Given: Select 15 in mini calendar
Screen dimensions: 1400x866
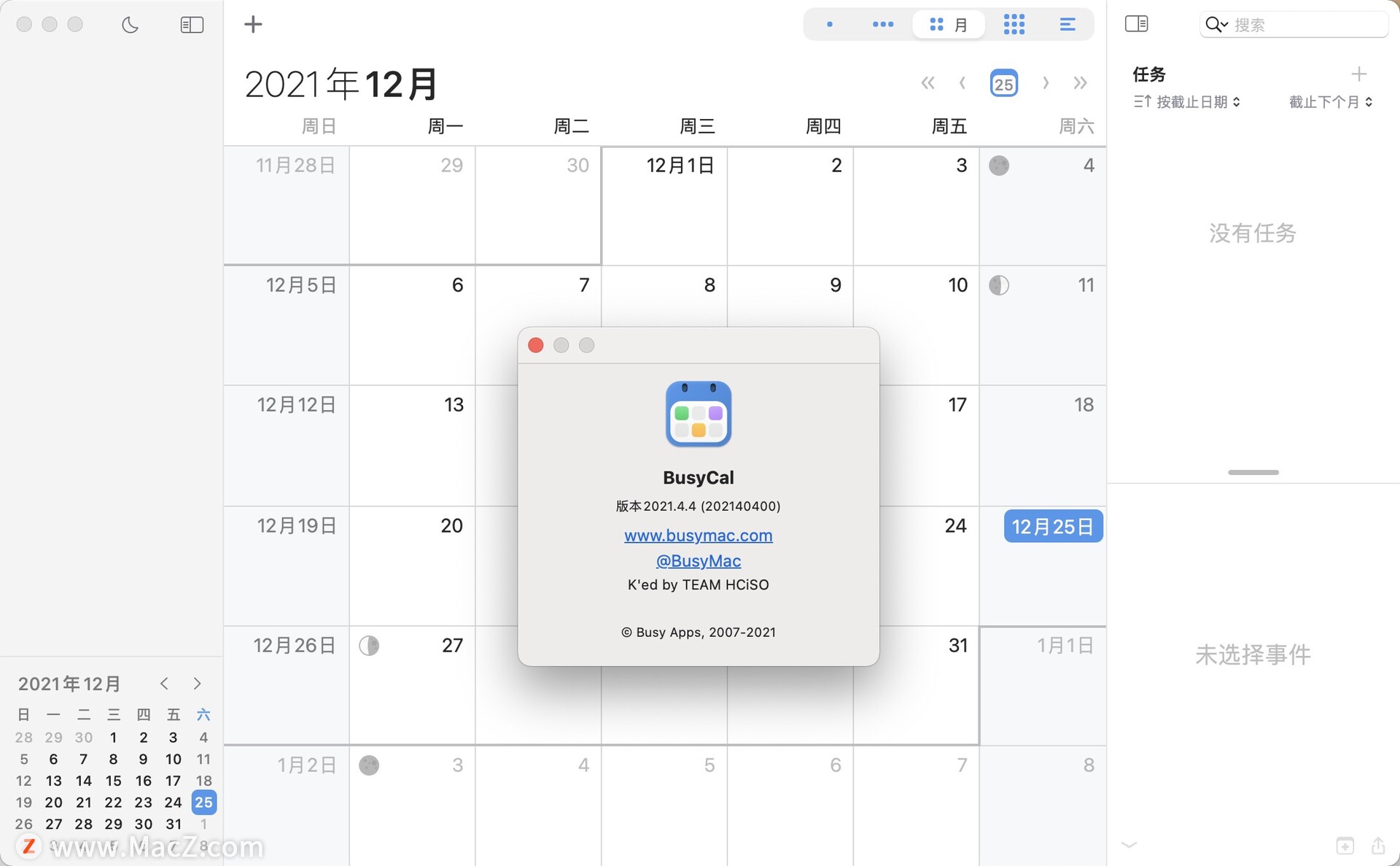Looking at the screenshot, I should [113, 781].
